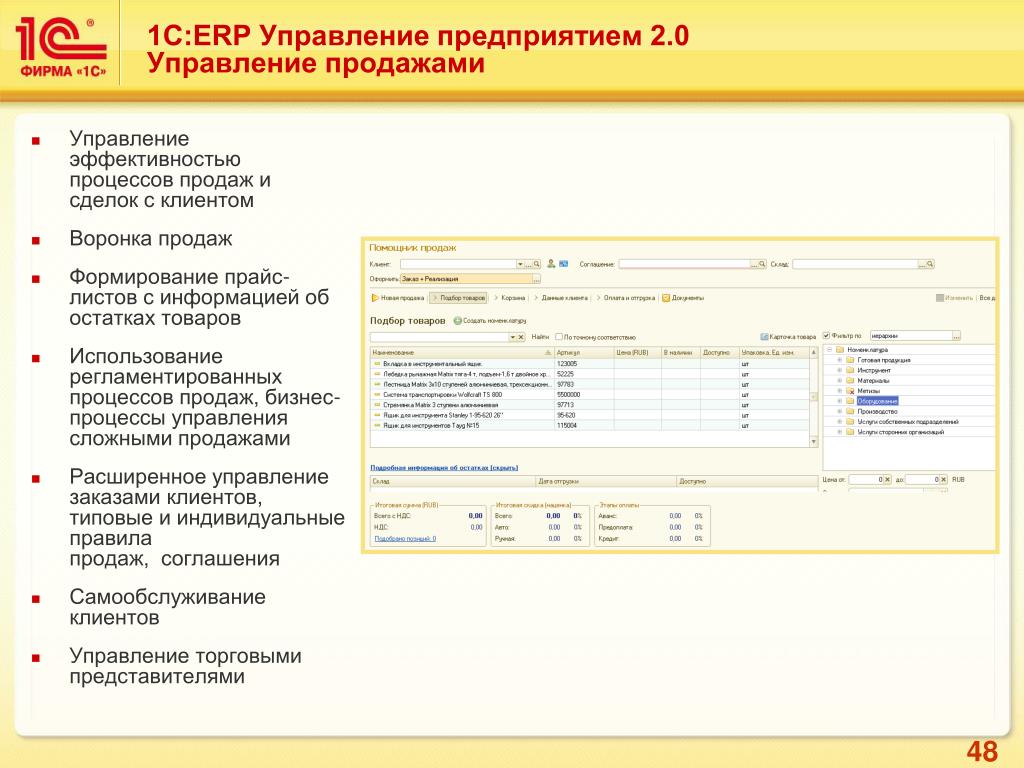The height and width of the screenshot is (768, 1024).
Task: Toggle the Фильтр по checkbox
Action: pyautogui.click(x=826, y=336)
